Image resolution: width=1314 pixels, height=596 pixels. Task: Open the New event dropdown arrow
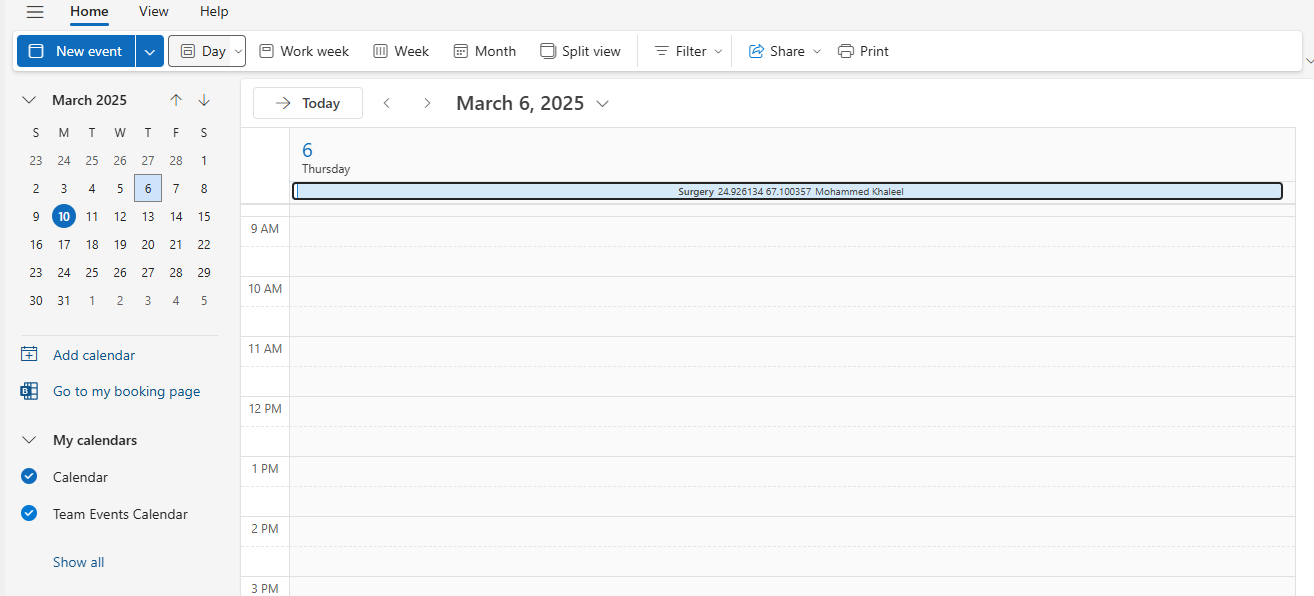tap(150, 51)
